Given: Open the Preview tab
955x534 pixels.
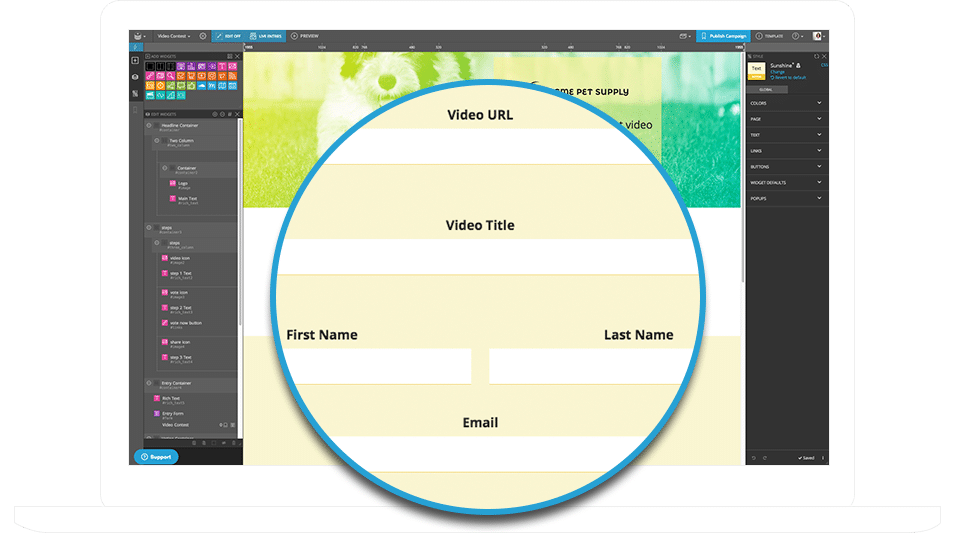Looking at the screenshot, I should [305, 36].
